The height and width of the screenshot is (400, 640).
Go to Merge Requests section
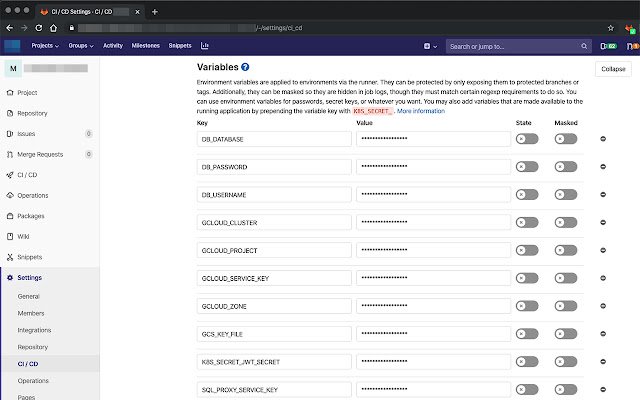coord(40,154)
